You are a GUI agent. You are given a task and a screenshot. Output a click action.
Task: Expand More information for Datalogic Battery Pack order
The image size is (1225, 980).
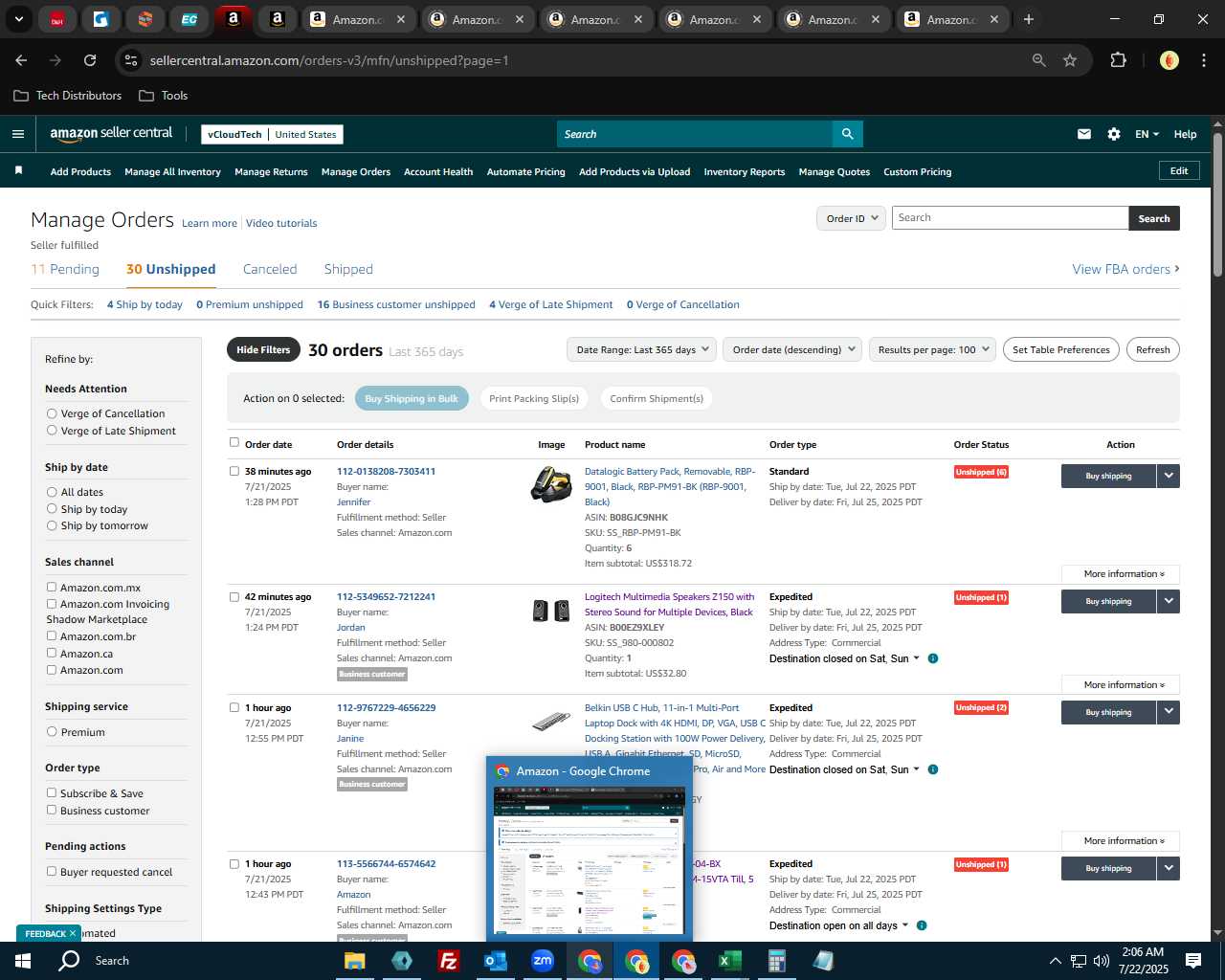click(x=1120, y=574)
